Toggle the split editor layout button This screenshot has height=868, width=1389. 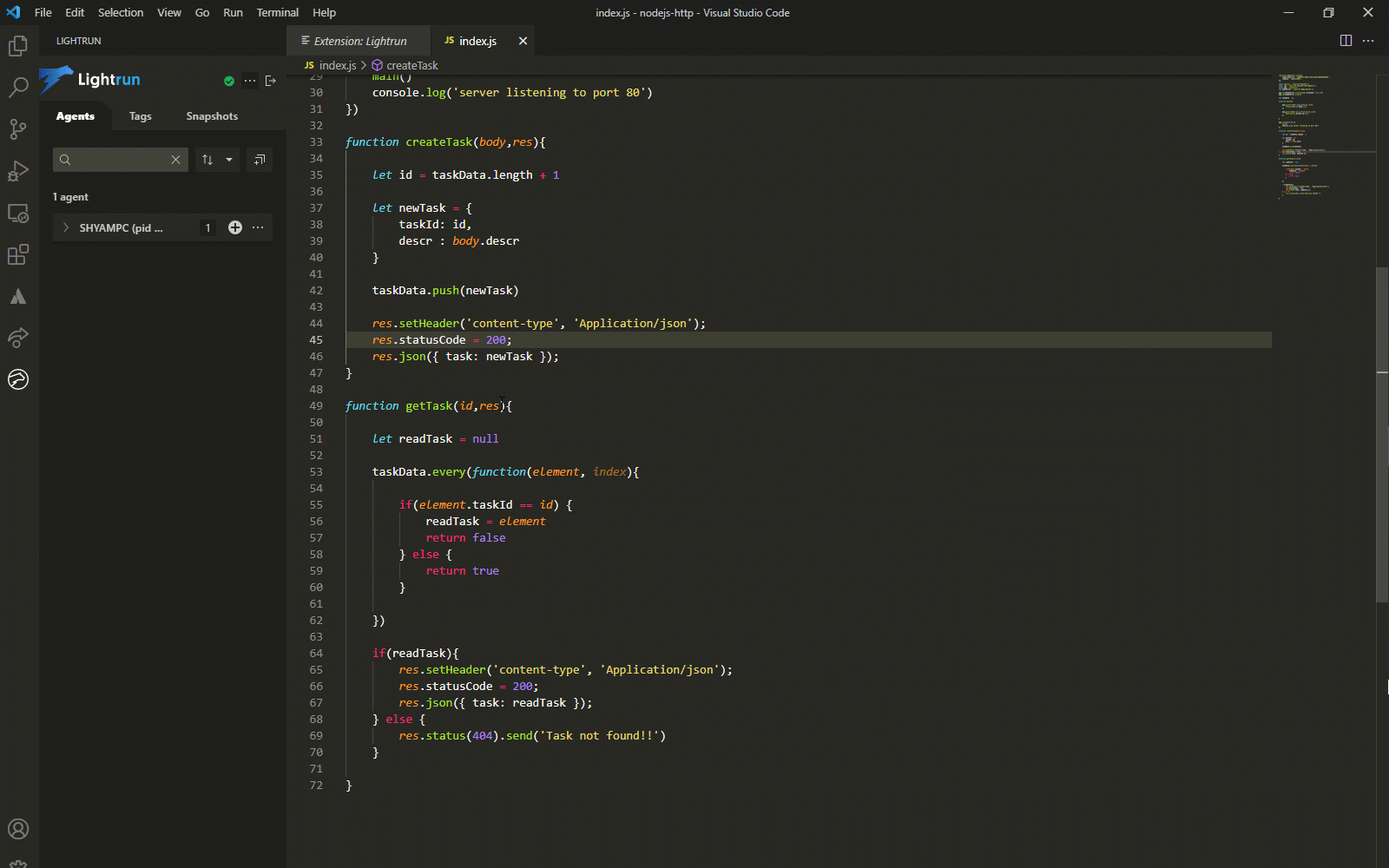(x=1346, y=41)
